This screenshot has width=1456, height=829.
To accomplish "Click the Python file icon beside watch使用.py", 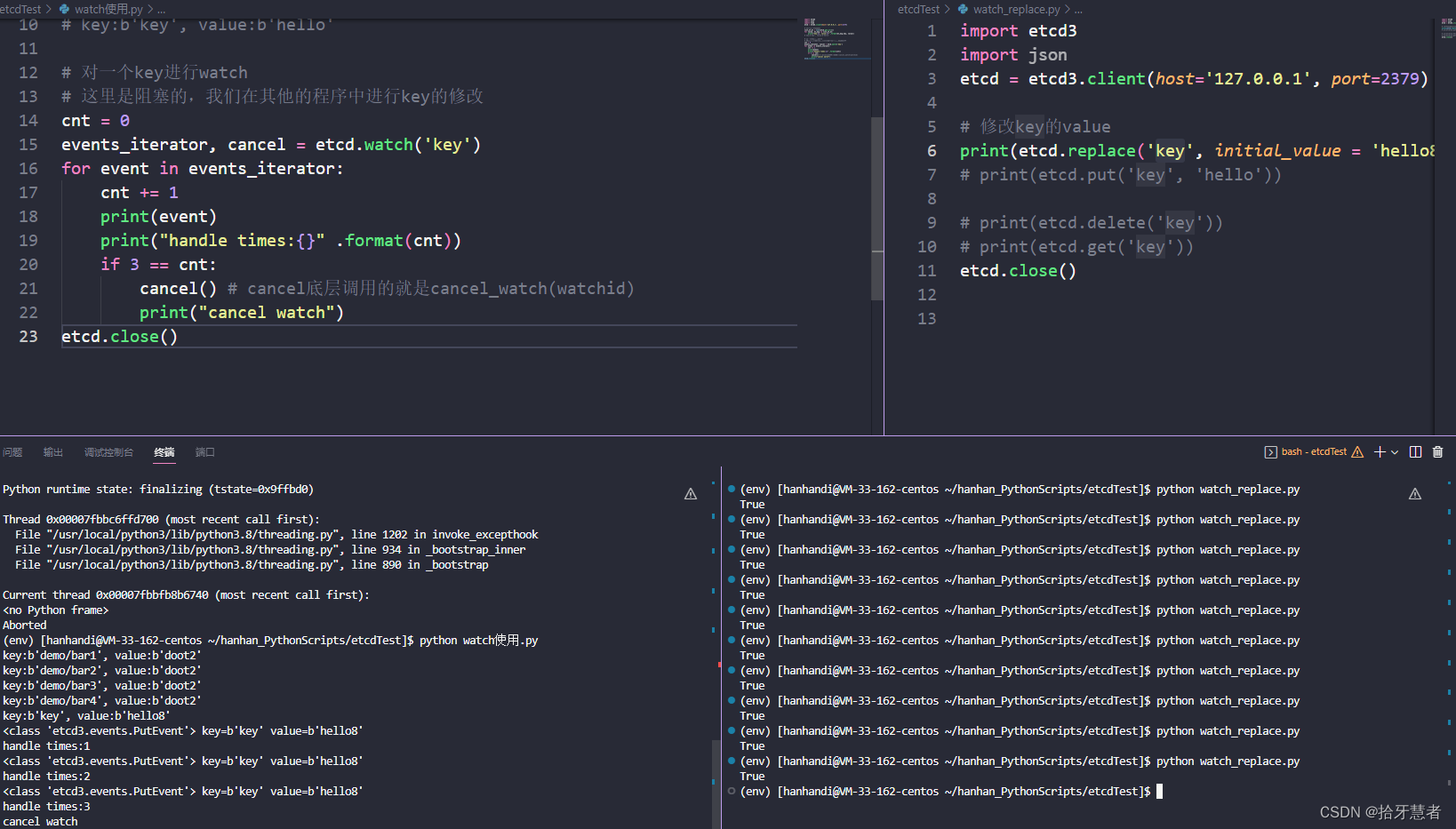I will pyautogui.click(x=64, y=9).
